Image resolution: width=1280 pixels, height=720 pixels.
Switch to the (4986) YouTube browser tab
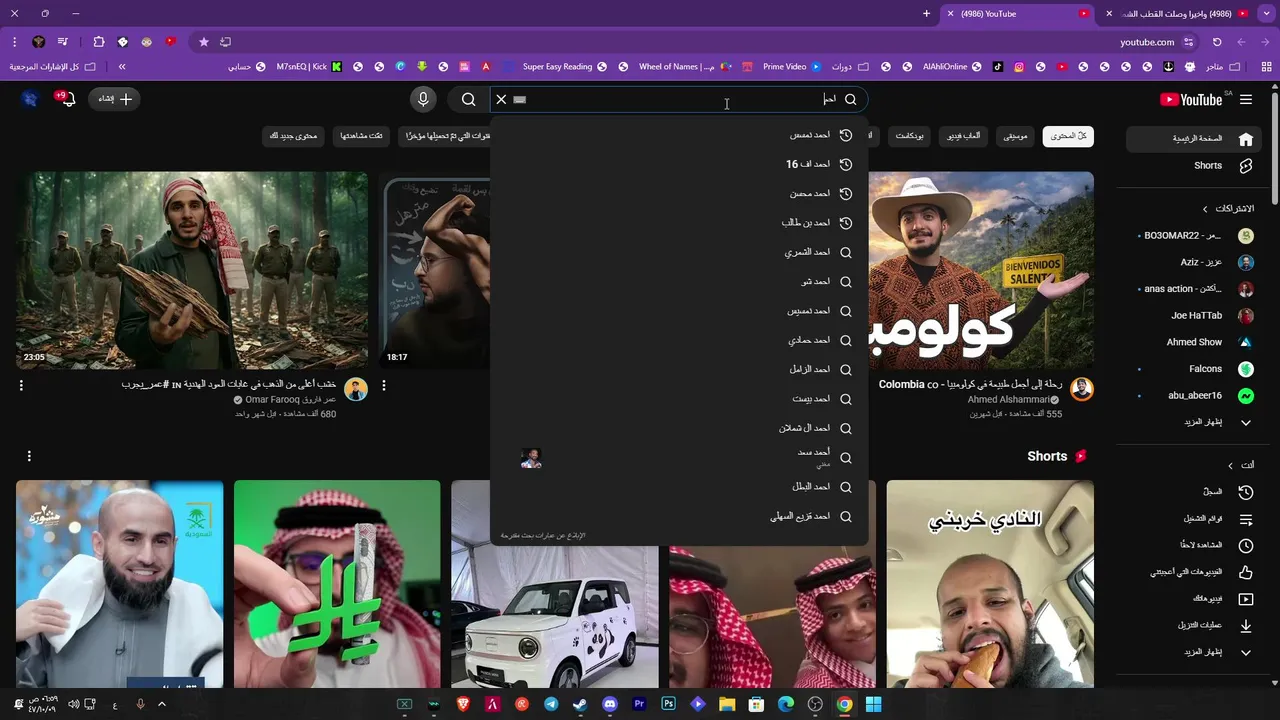(1020, 14)
